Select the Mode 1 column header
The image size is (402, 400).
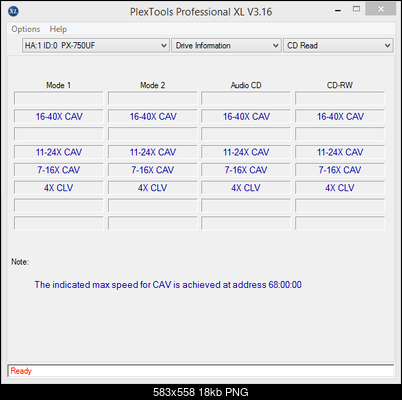[x=58, y=85]
